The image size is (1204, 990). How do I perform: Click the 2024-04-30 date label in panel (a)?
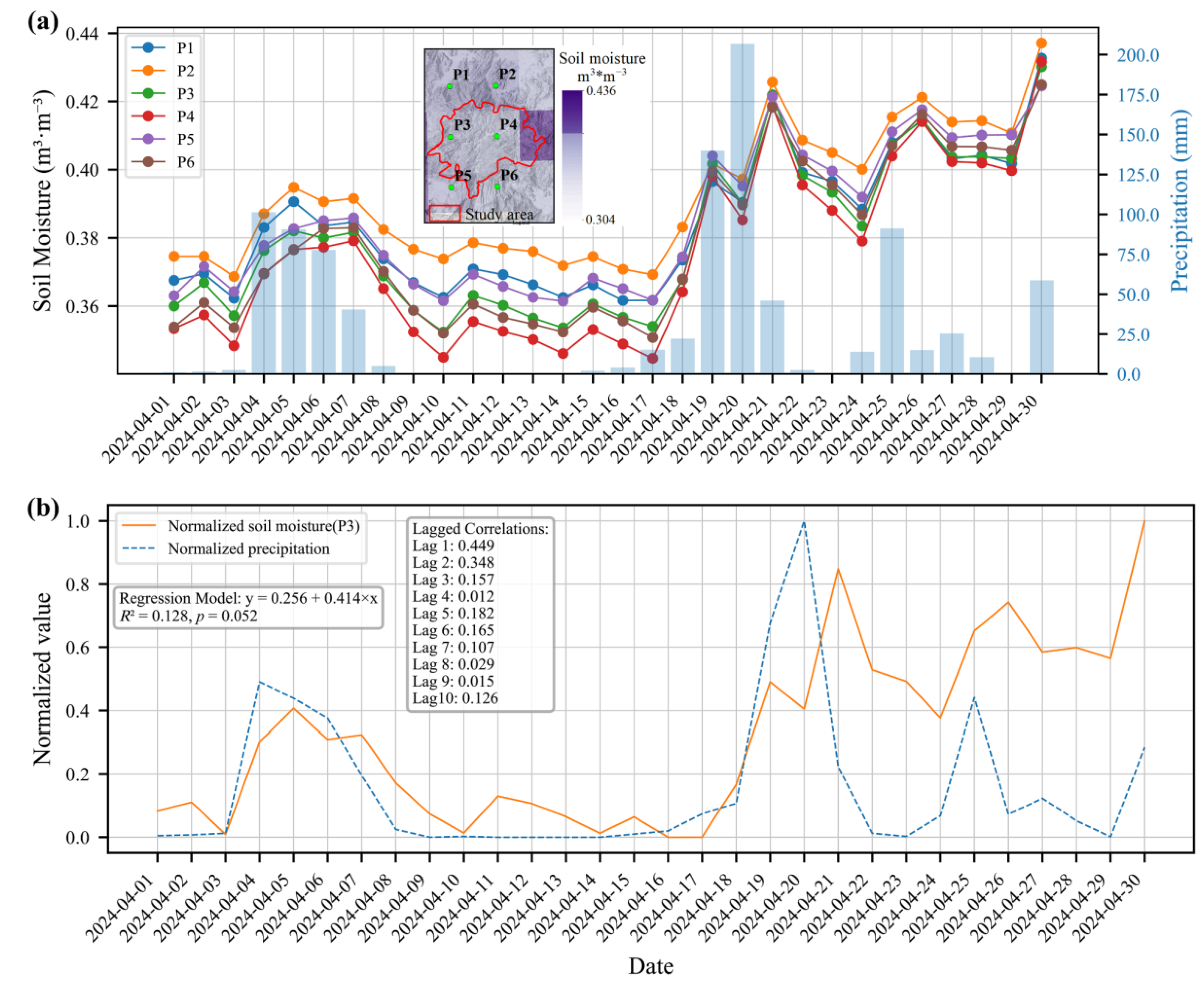point(1004,429)
